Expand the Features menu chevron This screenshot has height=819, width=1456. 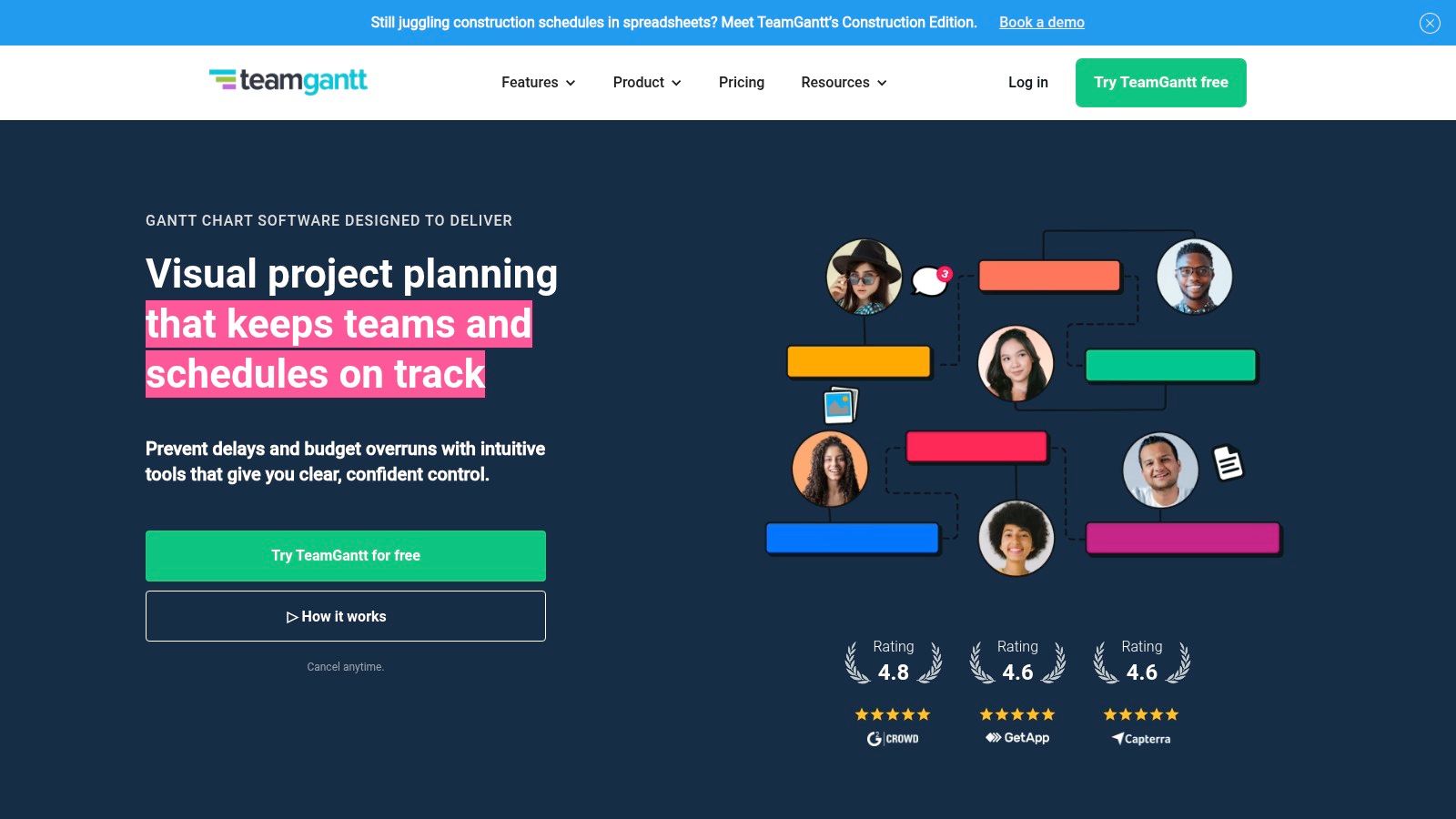(571, 83)
